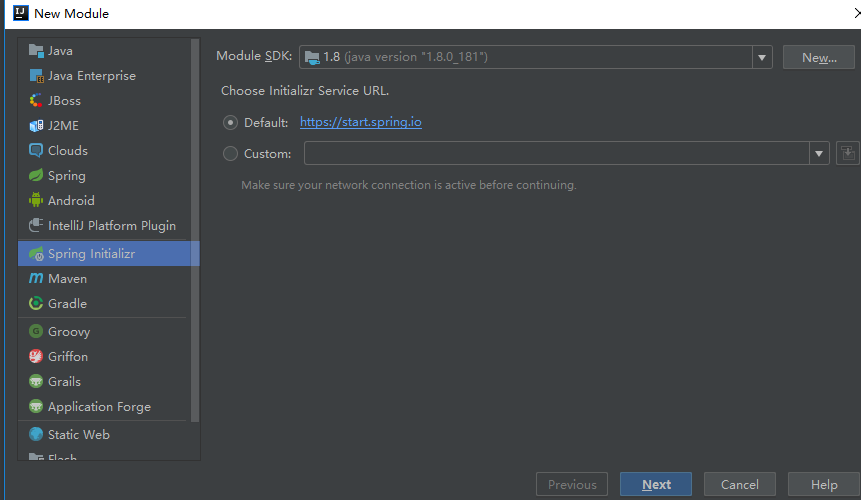Choose Groovy module type
Screen dimensions: 861x500
(104, 332)
